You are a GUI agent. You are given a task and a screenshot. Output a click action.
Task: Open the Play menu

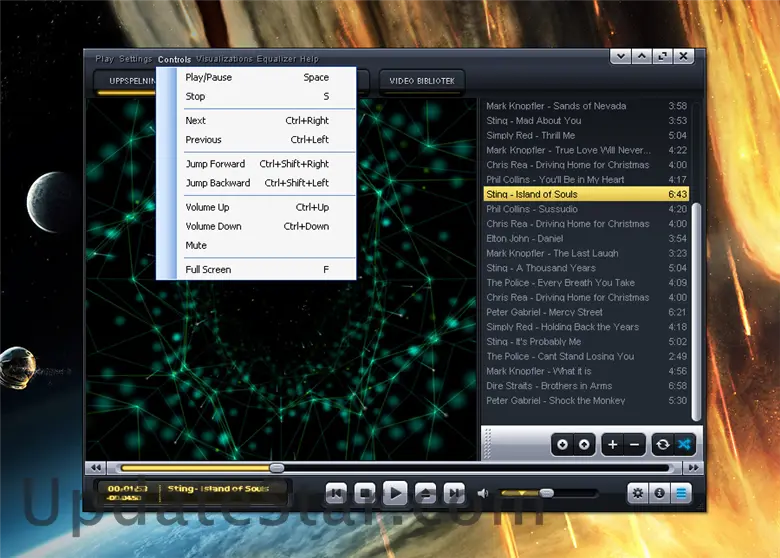104,59
